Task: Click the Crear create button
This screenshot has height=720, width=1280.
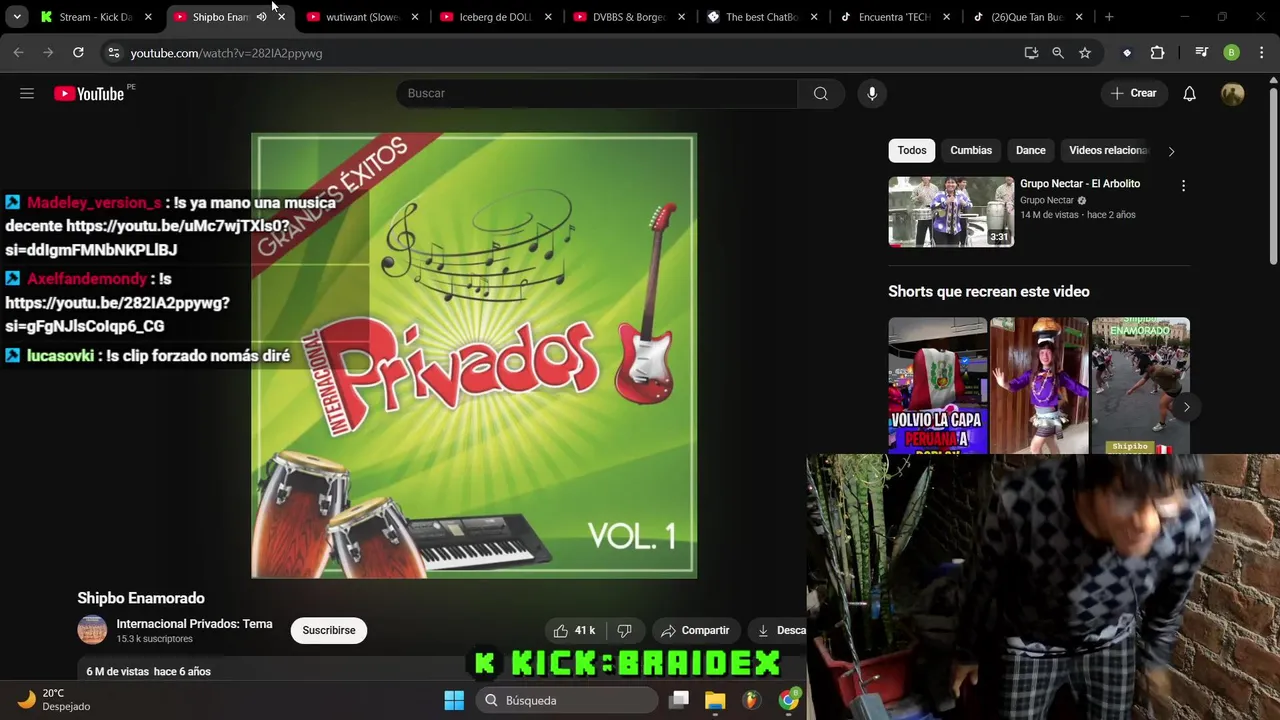Action: click(1133, 93)
